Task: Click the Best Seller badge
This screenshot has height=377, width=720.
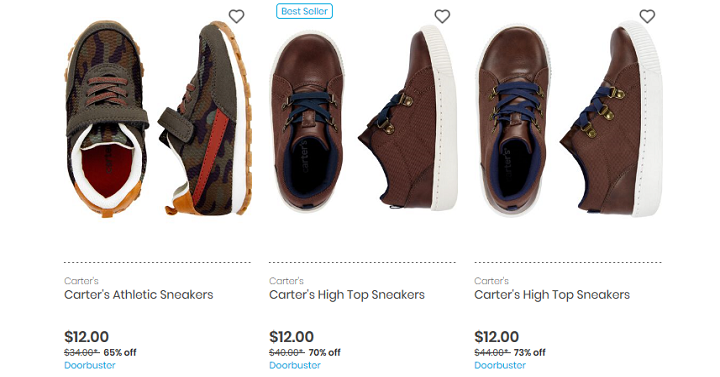Action: tap(304, 11)
